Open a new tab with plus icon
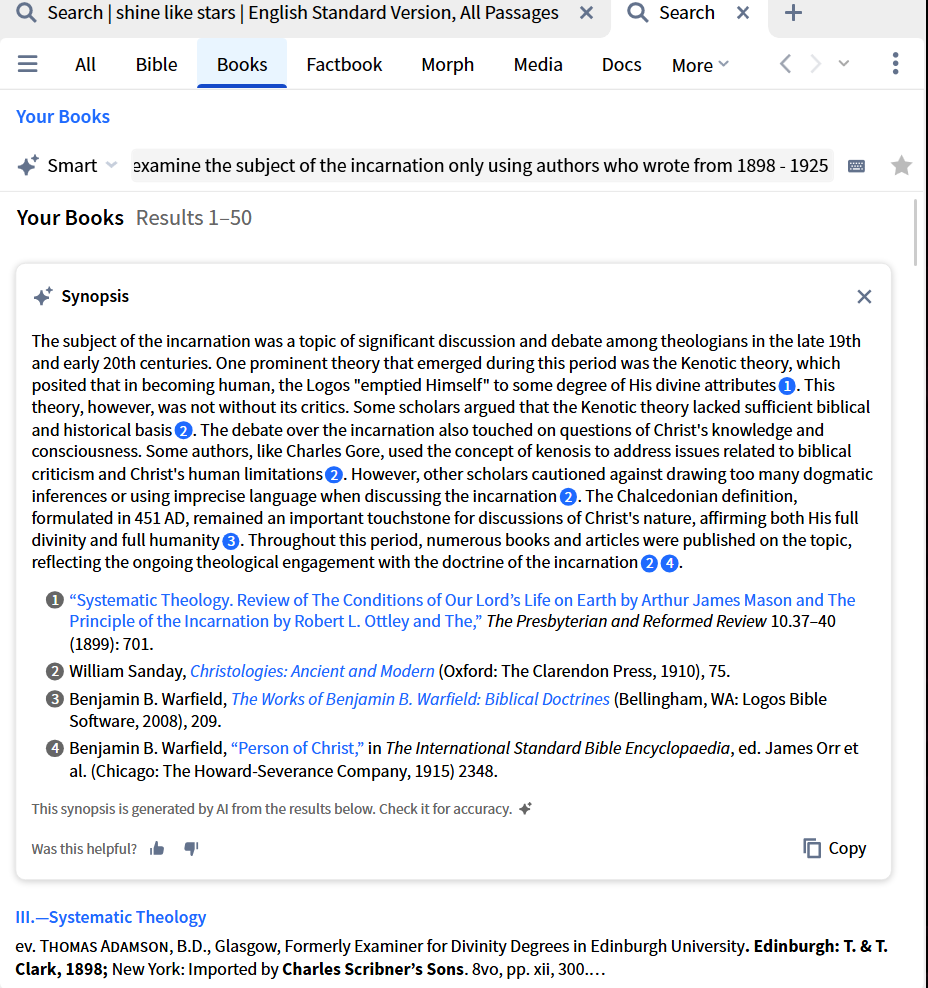The height and width of the screenshot is (988, 928). pos(793,13)
